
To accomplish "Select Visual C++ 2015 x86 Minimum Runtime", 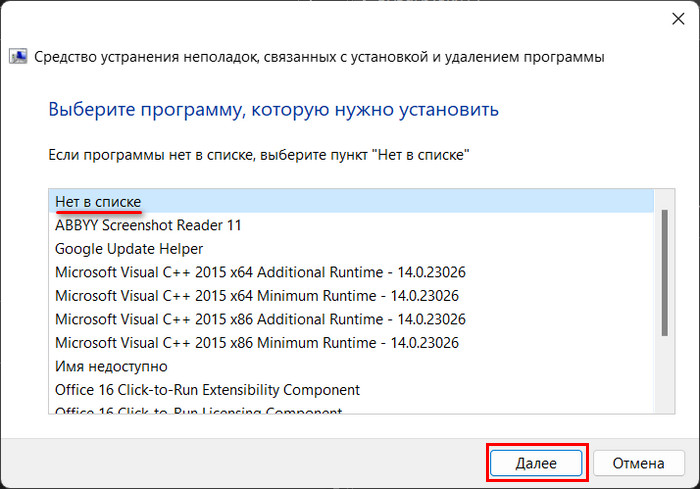I will 351,343.
